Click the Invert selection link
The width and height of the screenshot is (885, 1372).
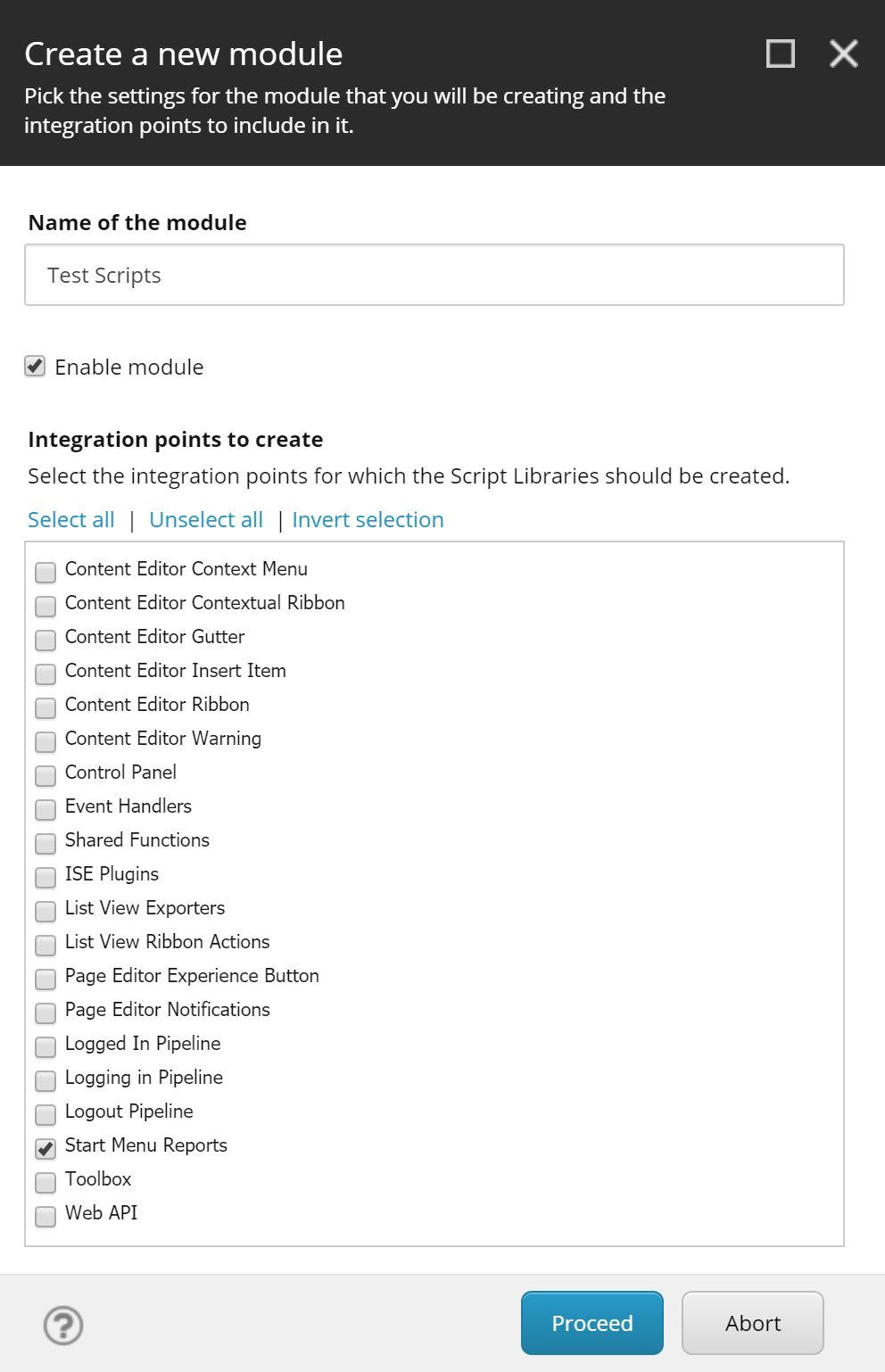click(x=367, y=519)
